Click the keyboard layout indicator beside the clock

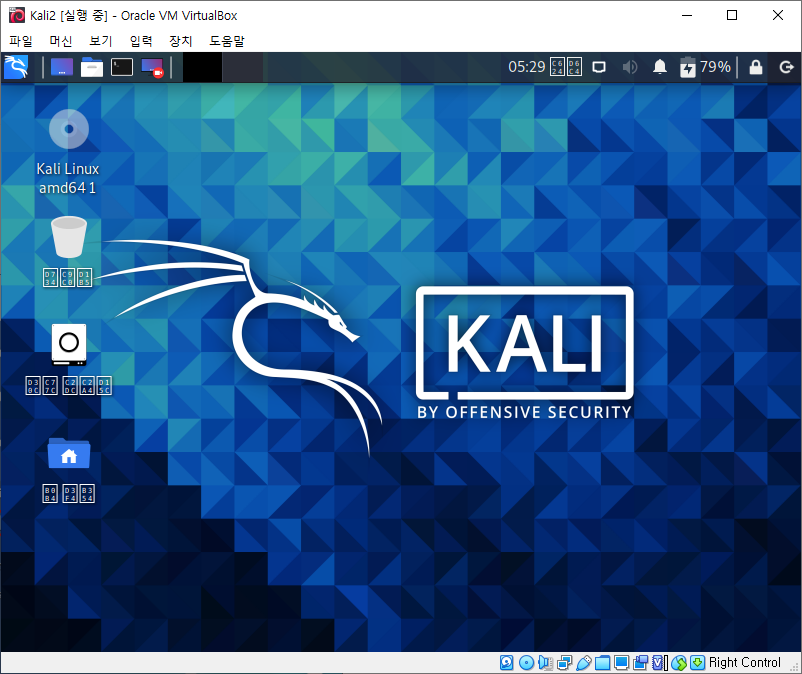click(566, 67)
